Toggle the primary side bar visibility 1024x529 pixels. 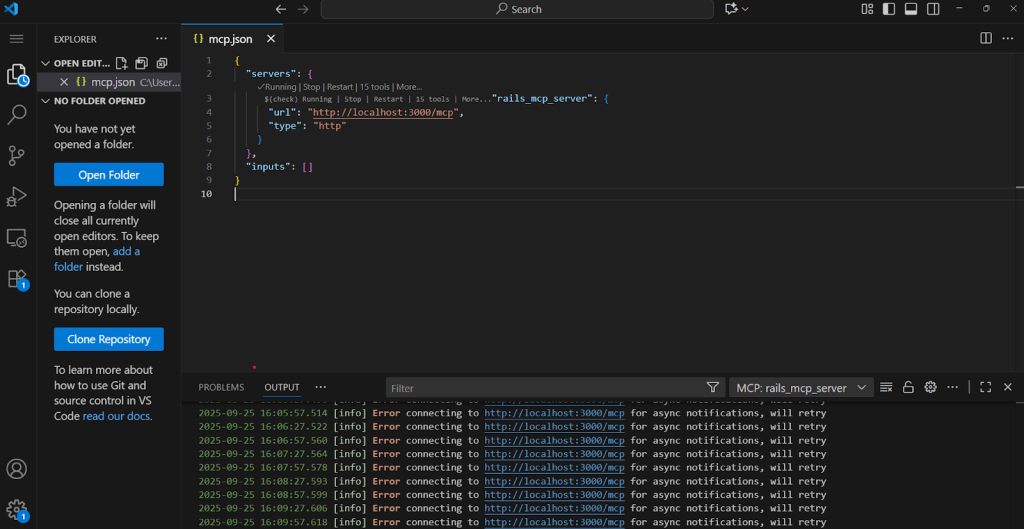888,9
